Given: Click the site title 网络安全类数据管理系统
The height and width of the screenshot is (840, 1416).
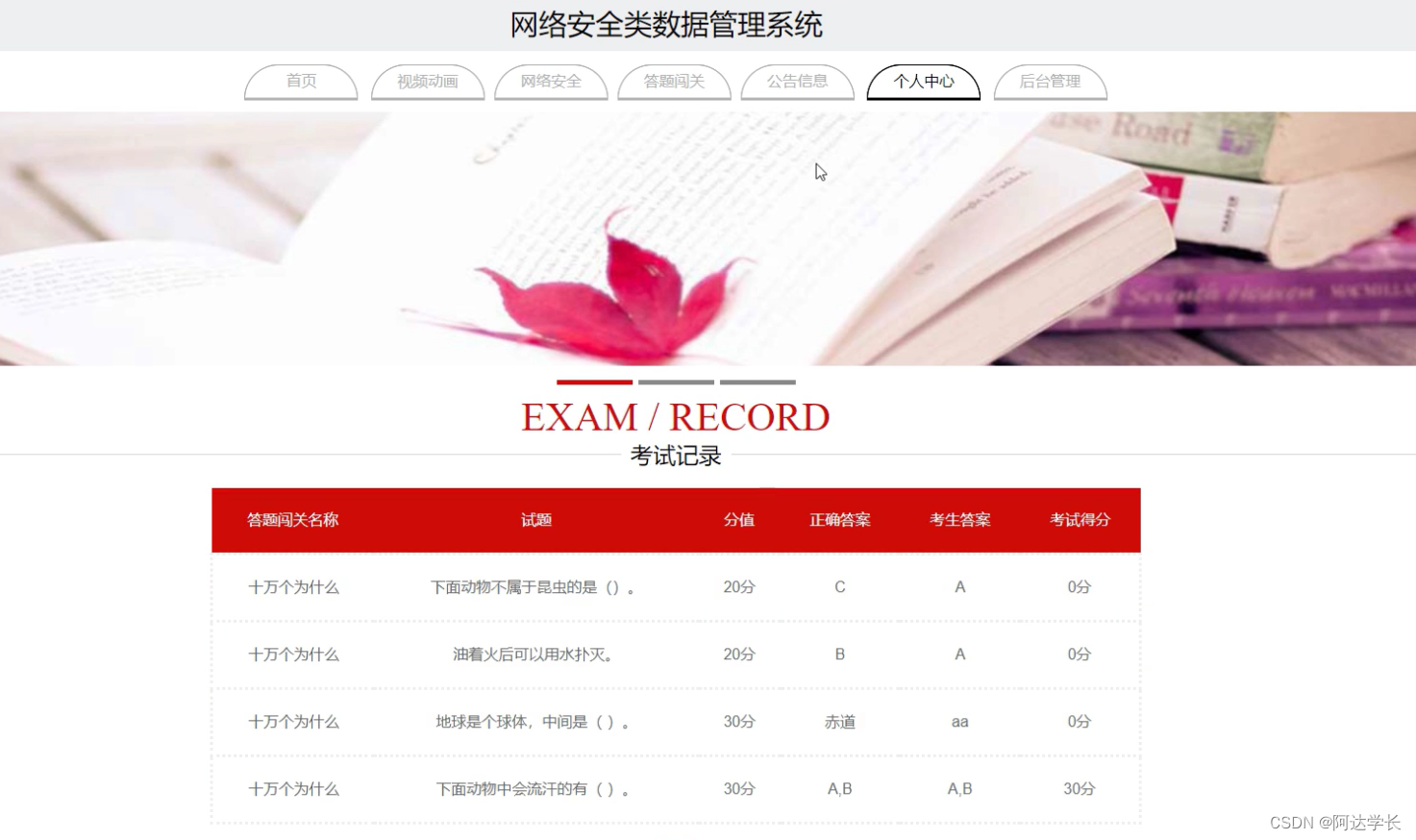Looking at the screenshot, I should tap(666, 24).
